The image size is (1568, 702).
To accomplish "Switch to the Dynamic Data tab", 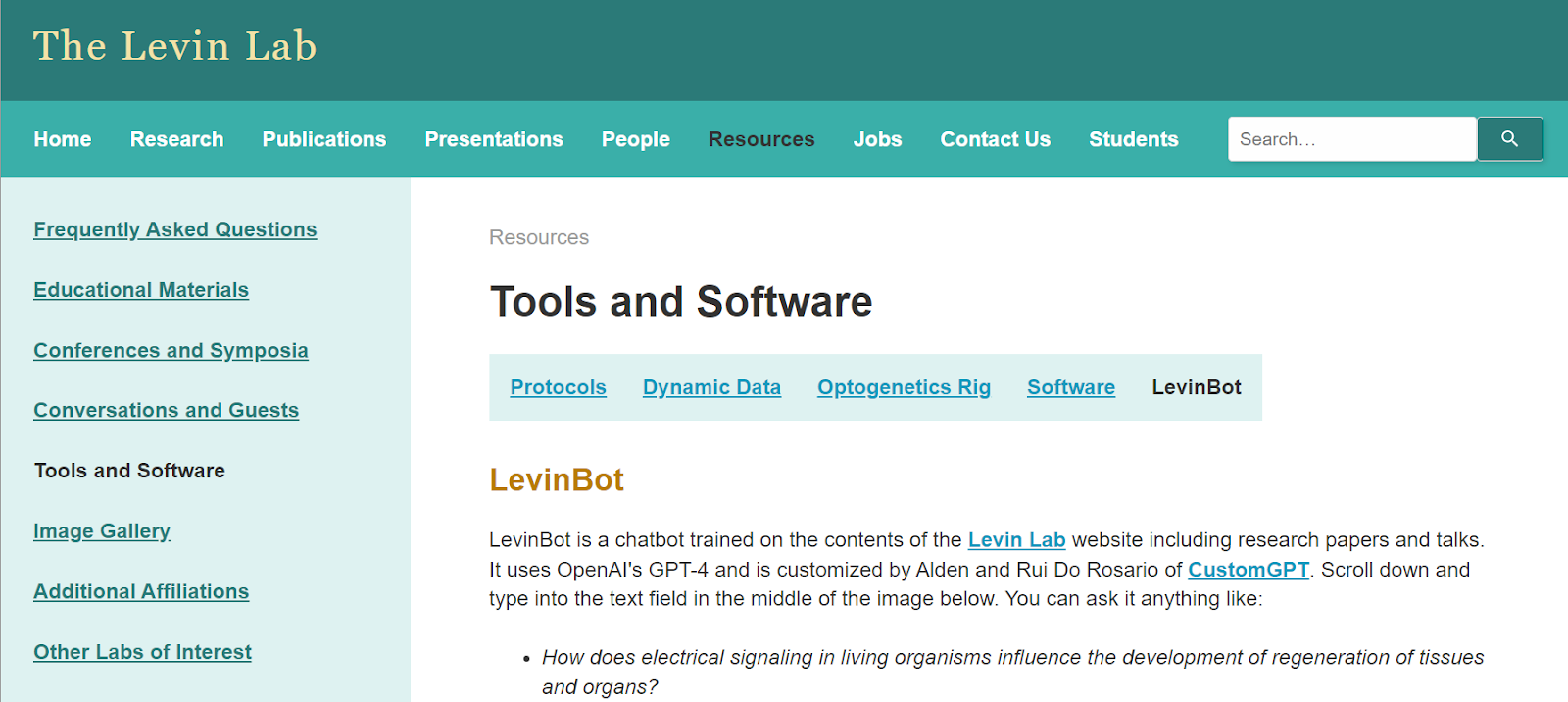I will click(711, 387).
